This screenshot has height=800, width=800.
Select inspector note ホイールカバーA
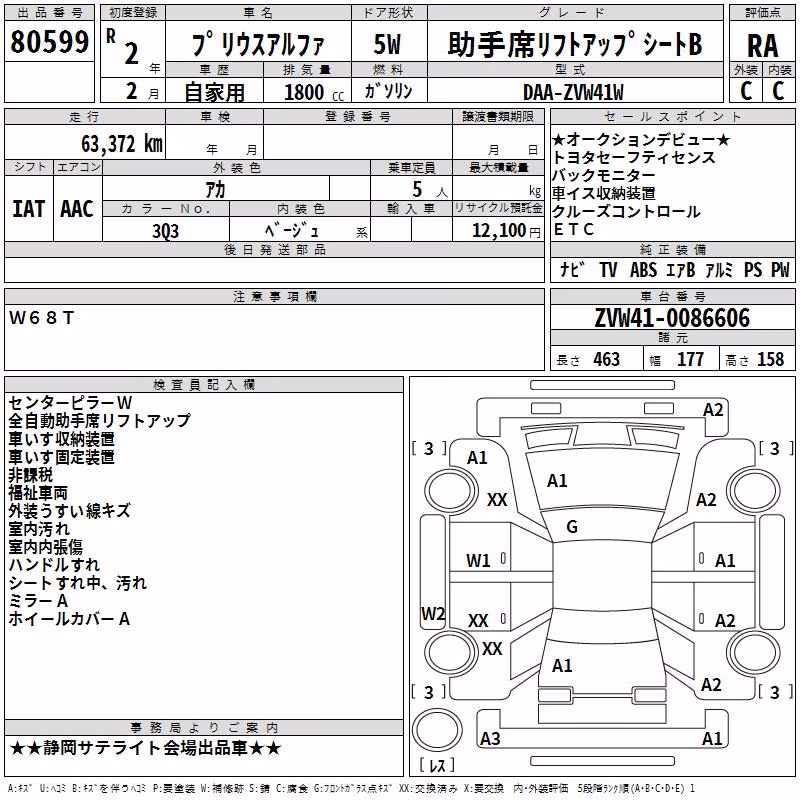point(69,619)
